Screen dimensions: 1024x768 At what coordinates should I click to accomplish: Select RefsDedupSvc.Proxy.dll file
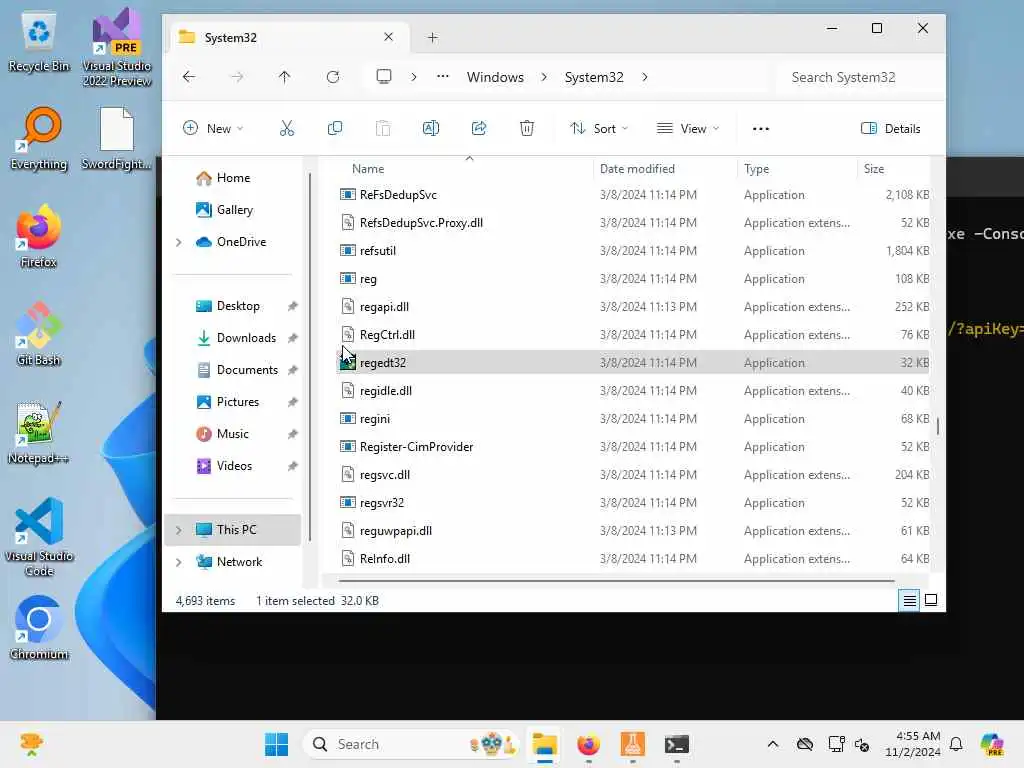(x=633, y=223)
